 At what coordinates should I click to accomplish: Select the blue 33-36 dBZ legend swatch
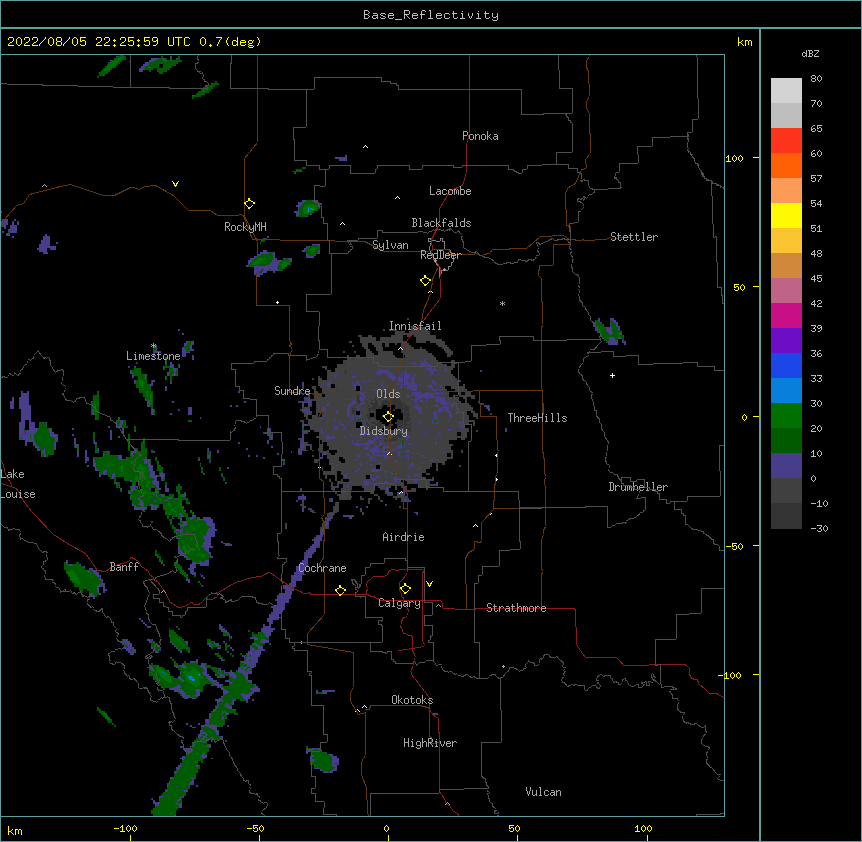click(786, 365)
